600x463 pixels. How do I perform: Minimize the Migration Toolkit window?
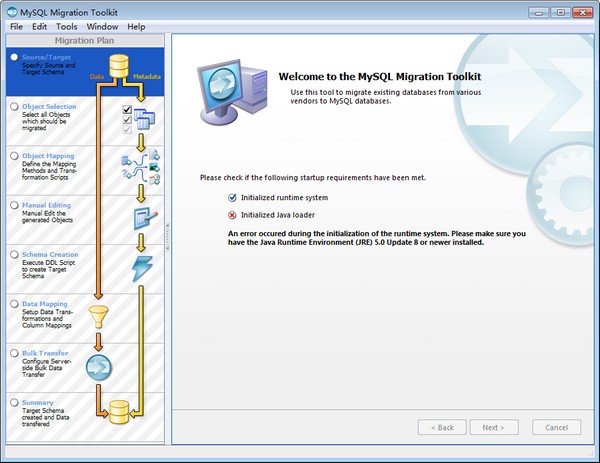pos(539,13)
